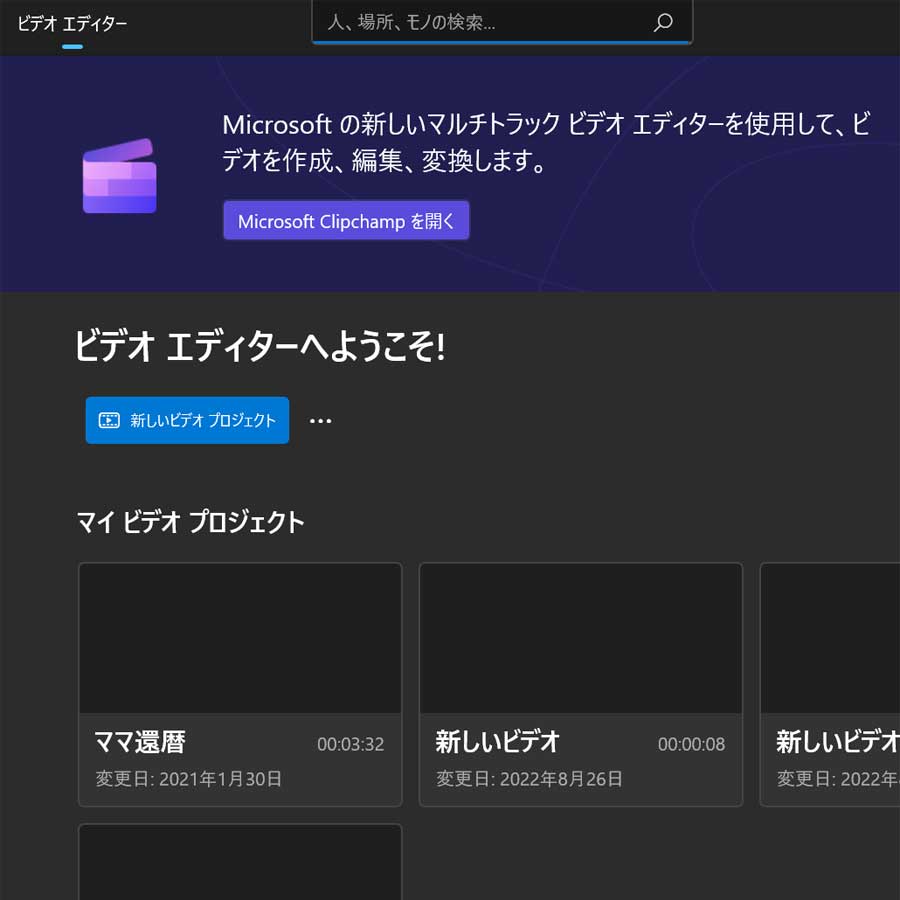Click the magnifying glass search icon
900x900 pixels.
[x=663, y=22]
